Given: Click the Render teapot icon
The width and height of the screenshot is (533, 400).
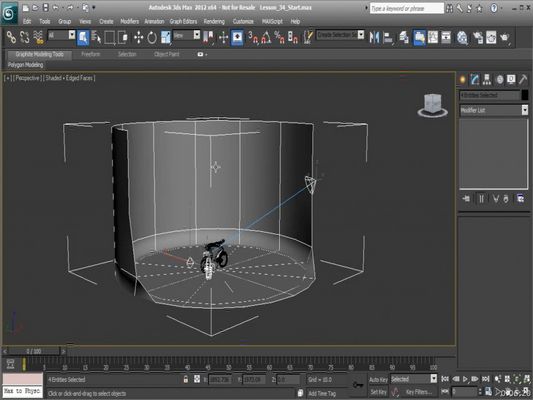Looking at the screenshot, I should click(505, 37).
